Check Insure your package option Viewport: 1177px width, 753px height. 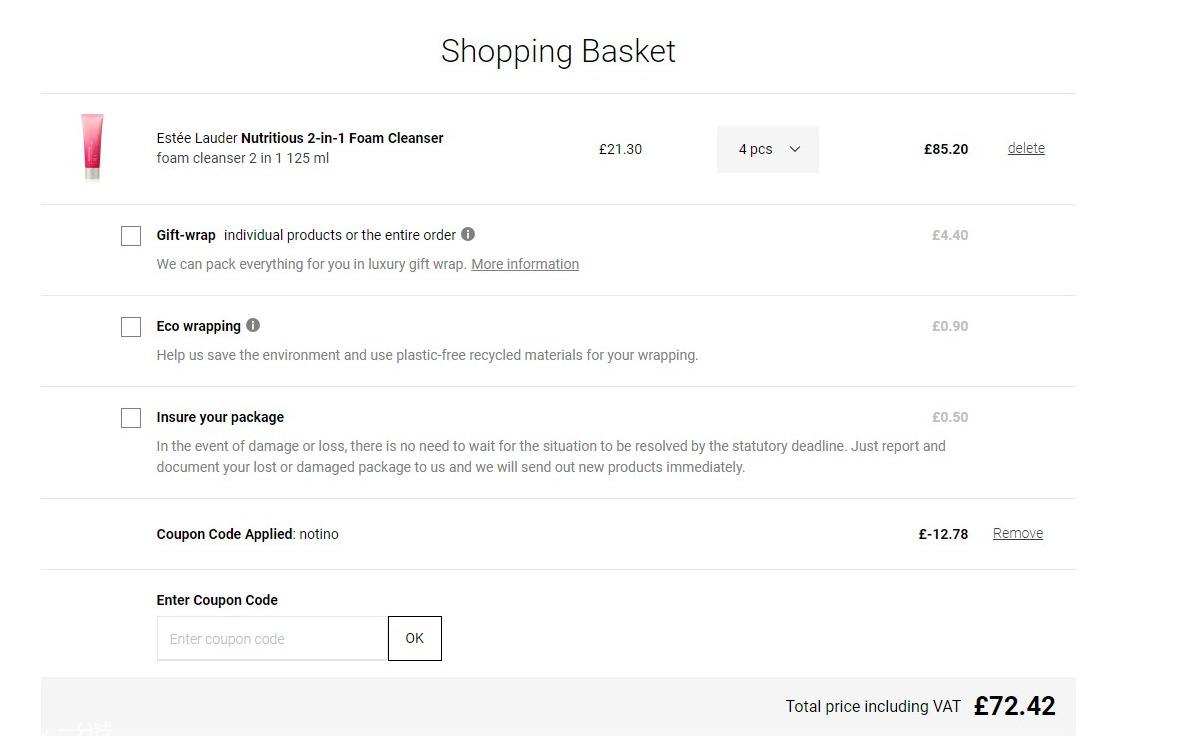[131, 417]
